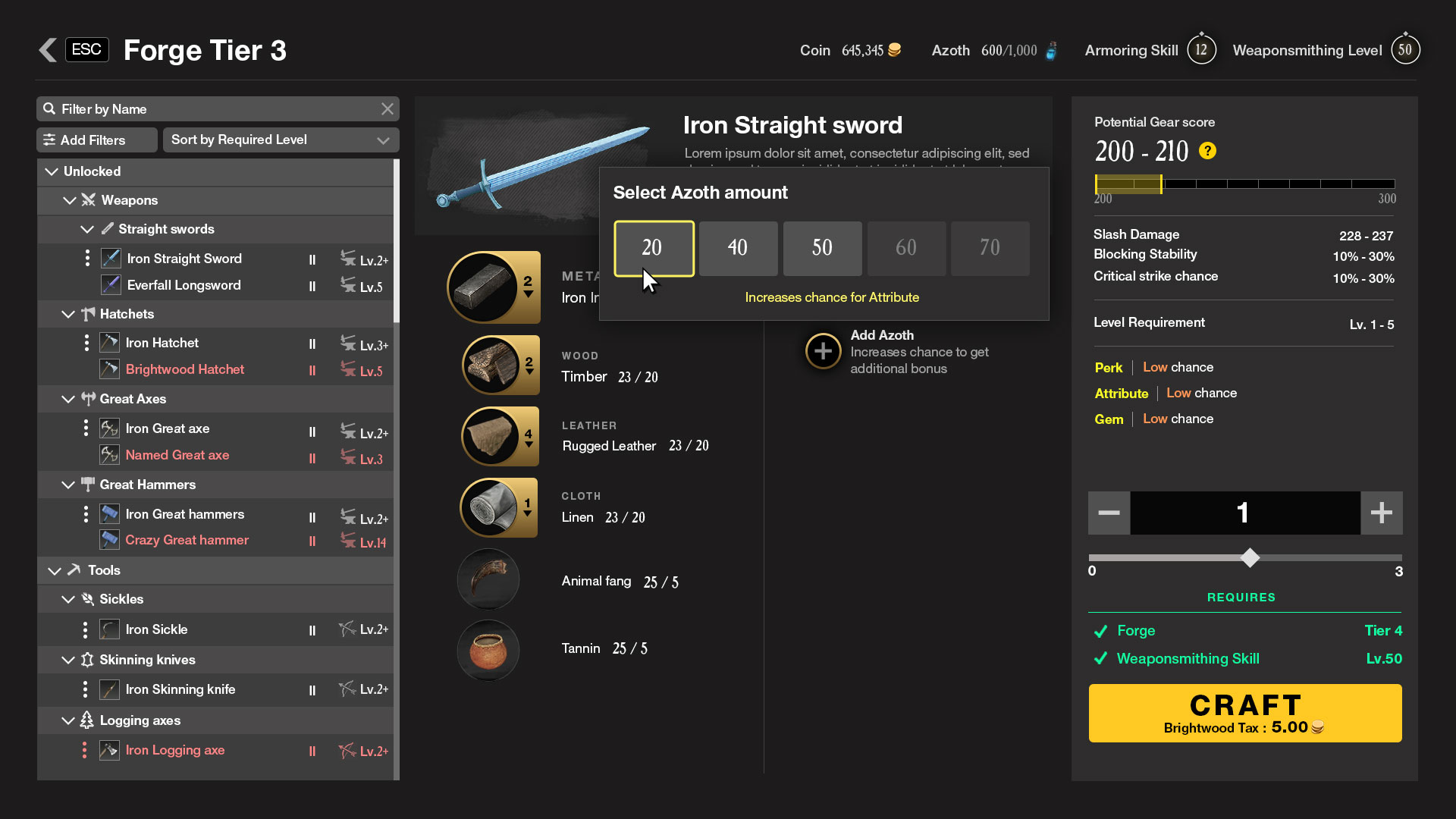This screenshot has width=1456, height=819.
Task: Click the gear score help question icon
Action: [x=1207, y=151]
